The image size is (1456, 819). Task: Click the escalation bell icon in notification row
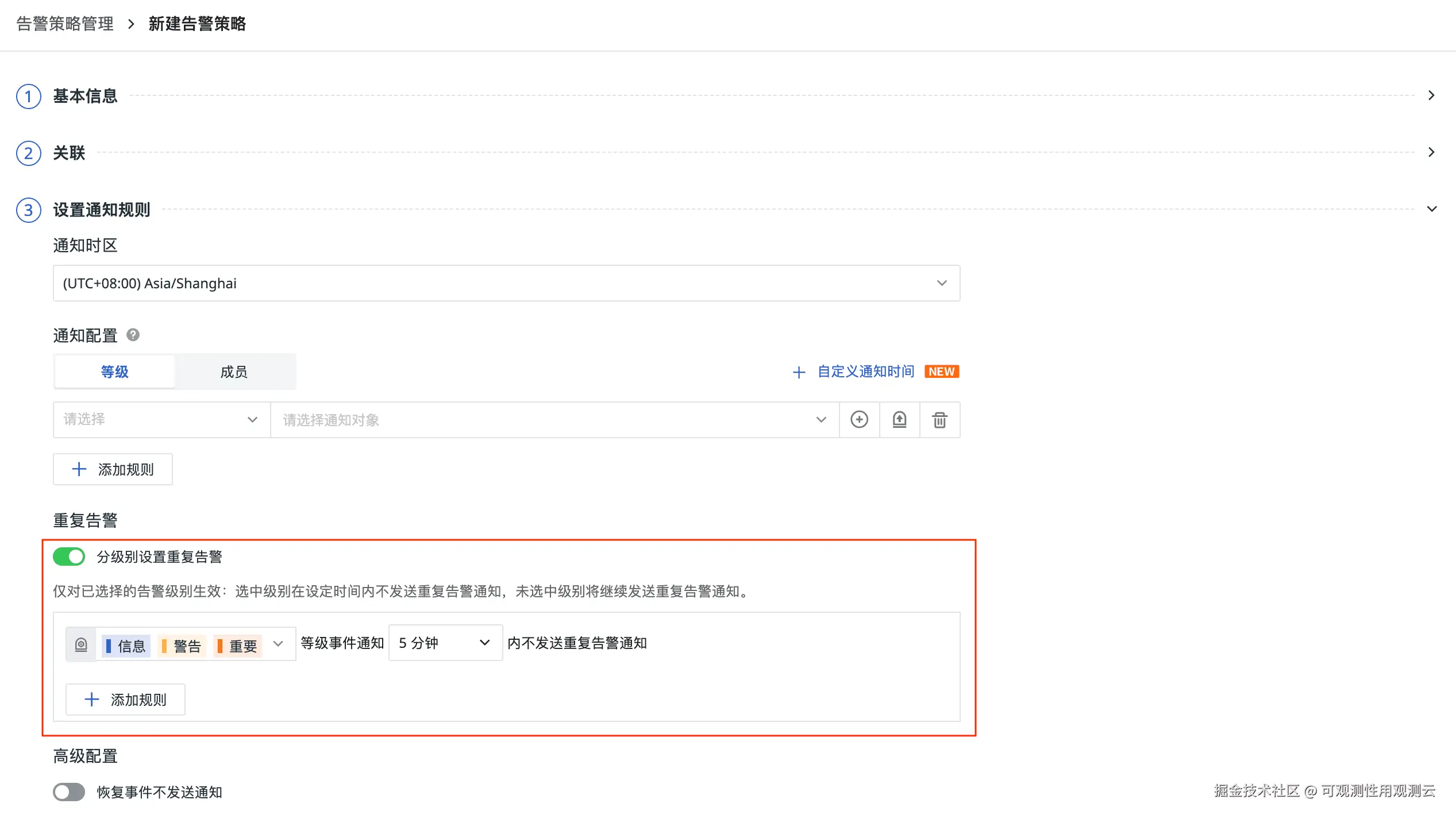[x=899, y=420]
